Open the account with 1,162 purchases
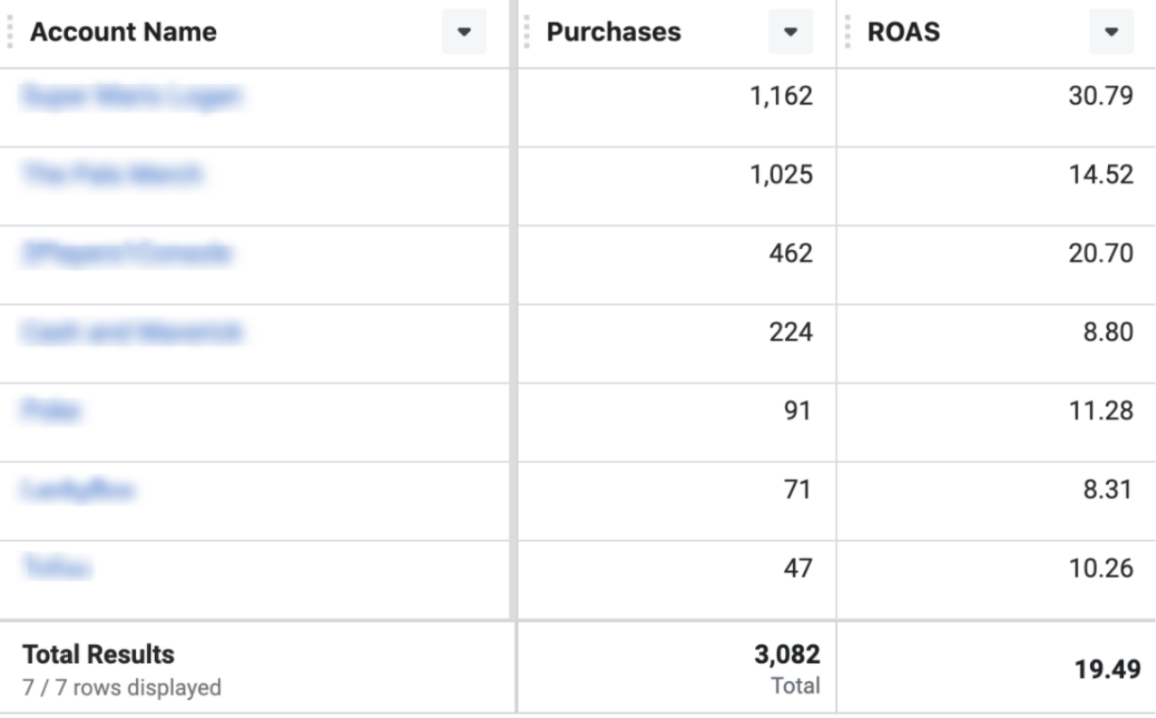1156x718 pixels. coord(130,96)
